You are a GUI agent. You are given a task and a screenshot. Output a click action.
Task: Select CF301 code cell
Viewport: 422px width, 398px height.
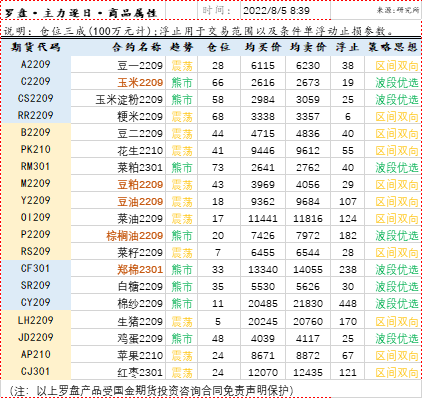click(36, 268)
